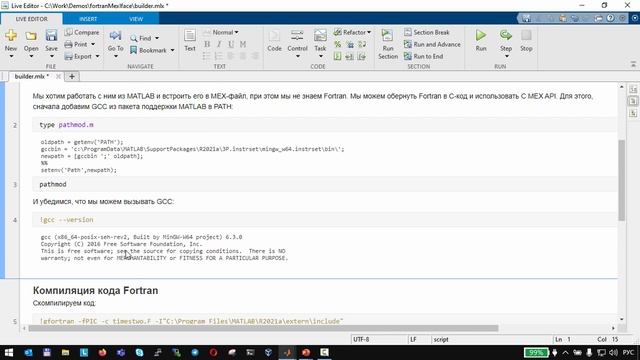640x360 pixels.
Task: Toggle align left formatting
Action: point(231,56)
